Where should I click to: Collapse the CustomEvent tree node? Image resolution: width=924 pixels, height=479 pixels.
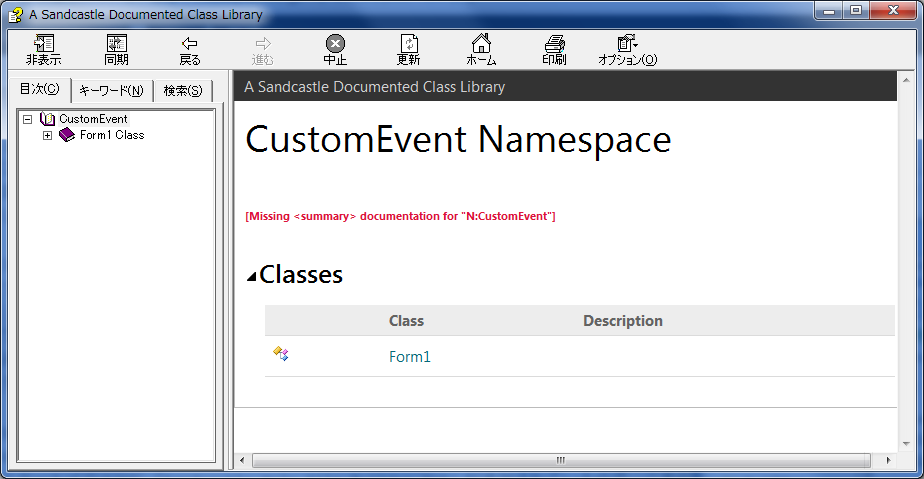pos(27,119)
